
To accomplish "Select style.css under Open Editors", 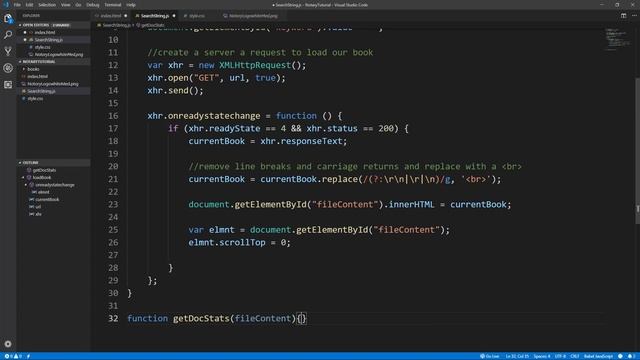I will (x=42, y=47).
